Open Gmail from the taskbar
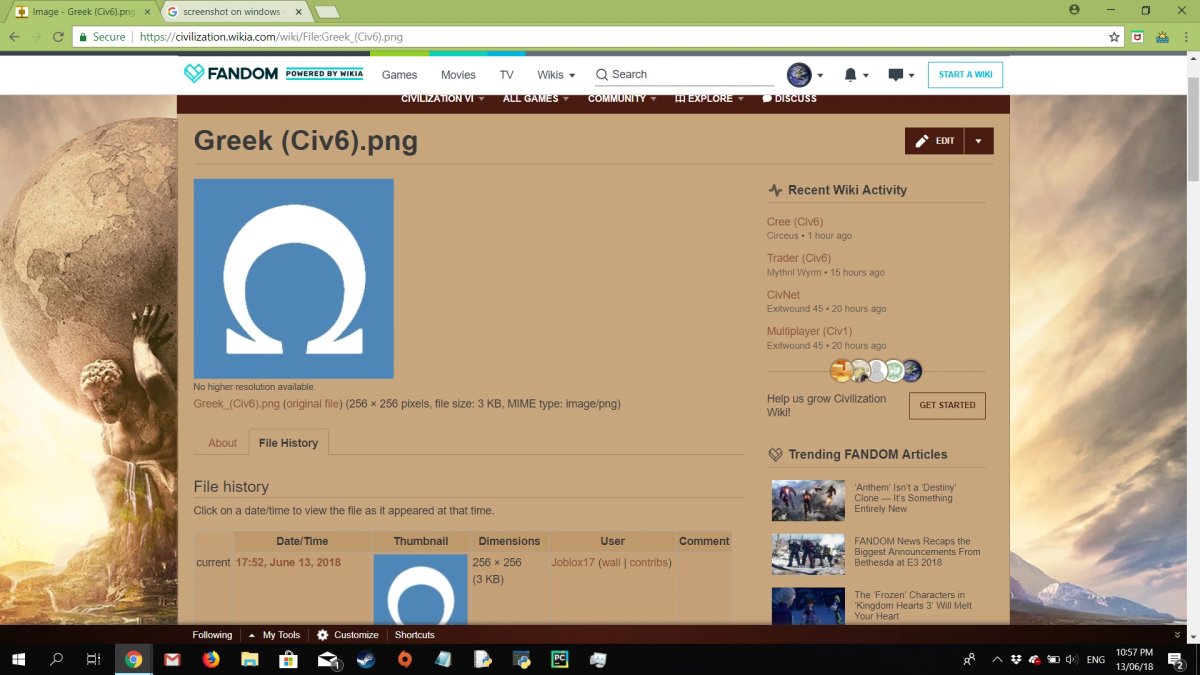Screen dimensions: 1200x675 pos(172,660)
